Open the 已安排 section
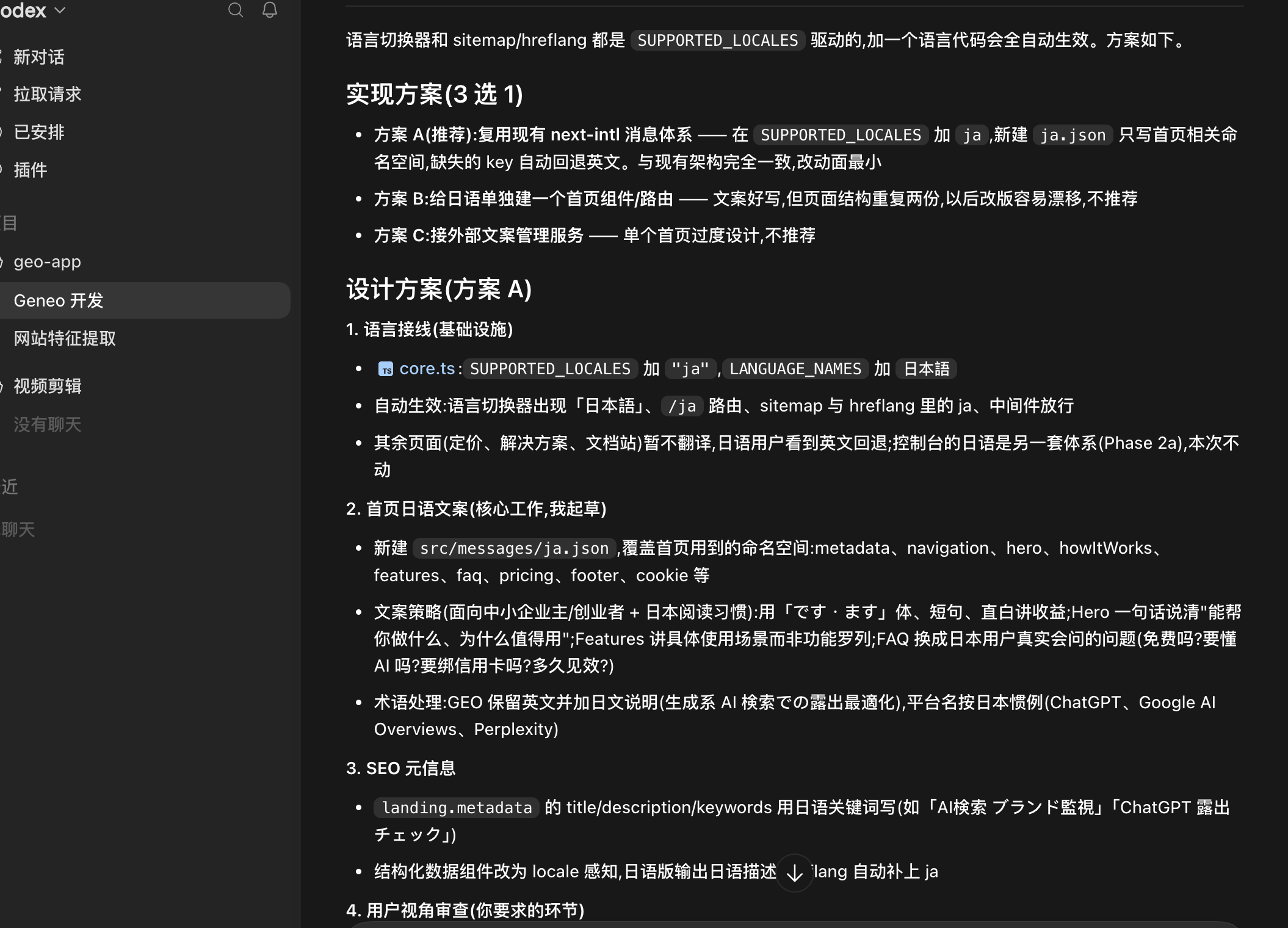 pos(39,132)
